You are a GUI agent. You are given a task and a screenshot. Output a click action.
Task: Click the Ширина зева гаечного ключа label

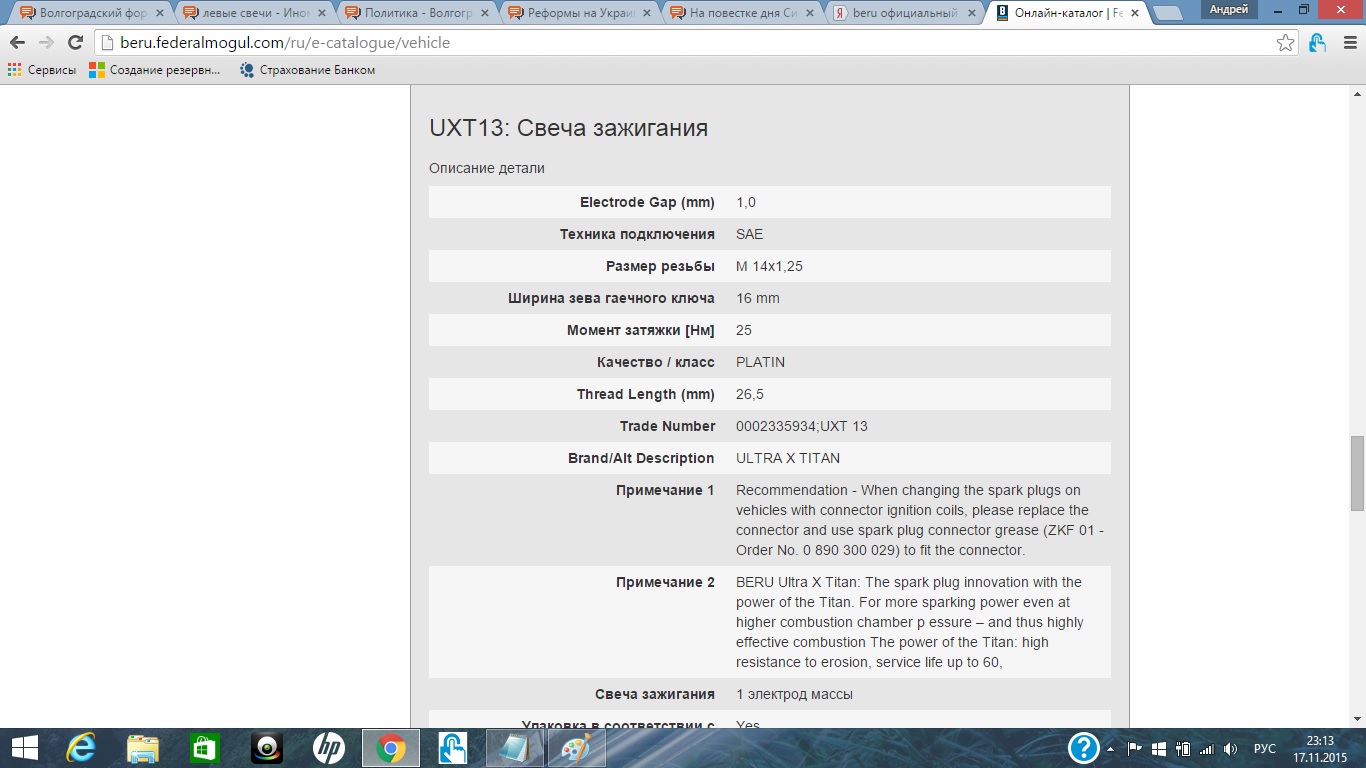click(x=611, y=298)
